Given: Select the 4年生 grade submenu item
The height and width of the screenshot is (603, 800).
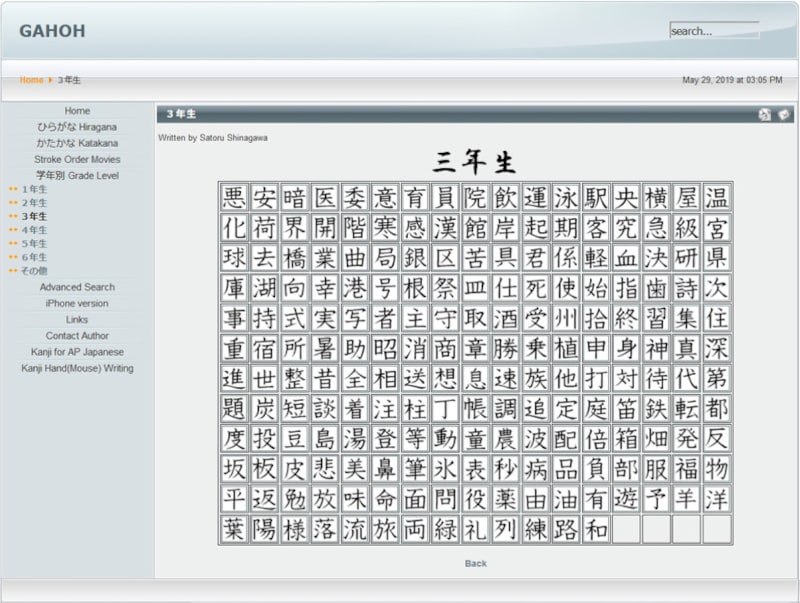Looking at the screenshot, I should tap(34, 230).
